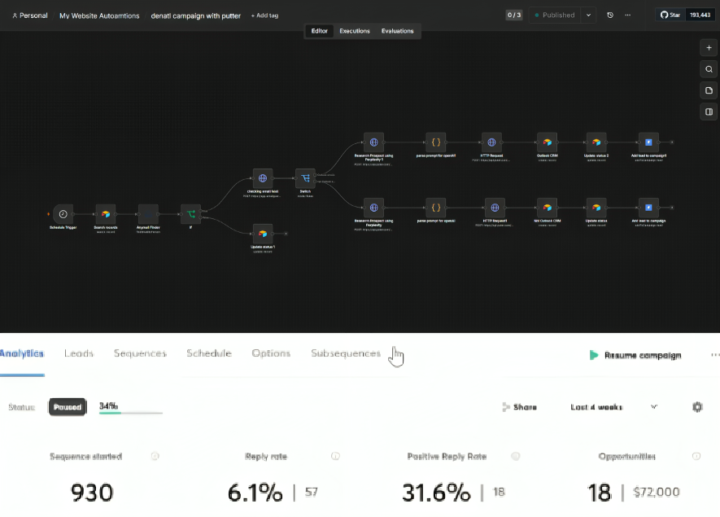Click the add node plus icon

(x=709, y=48)
